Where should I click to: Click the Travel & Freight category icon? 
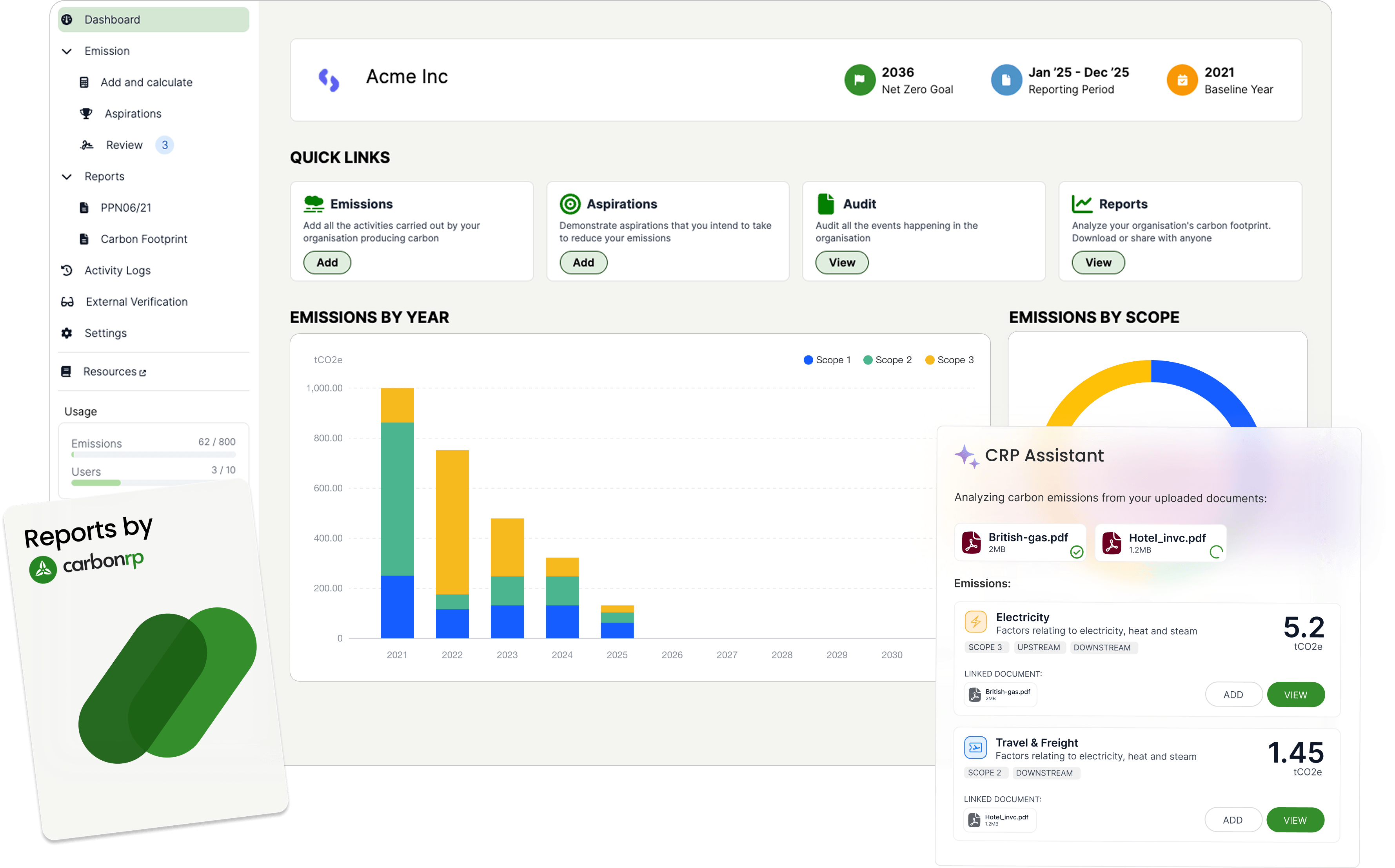975,747
